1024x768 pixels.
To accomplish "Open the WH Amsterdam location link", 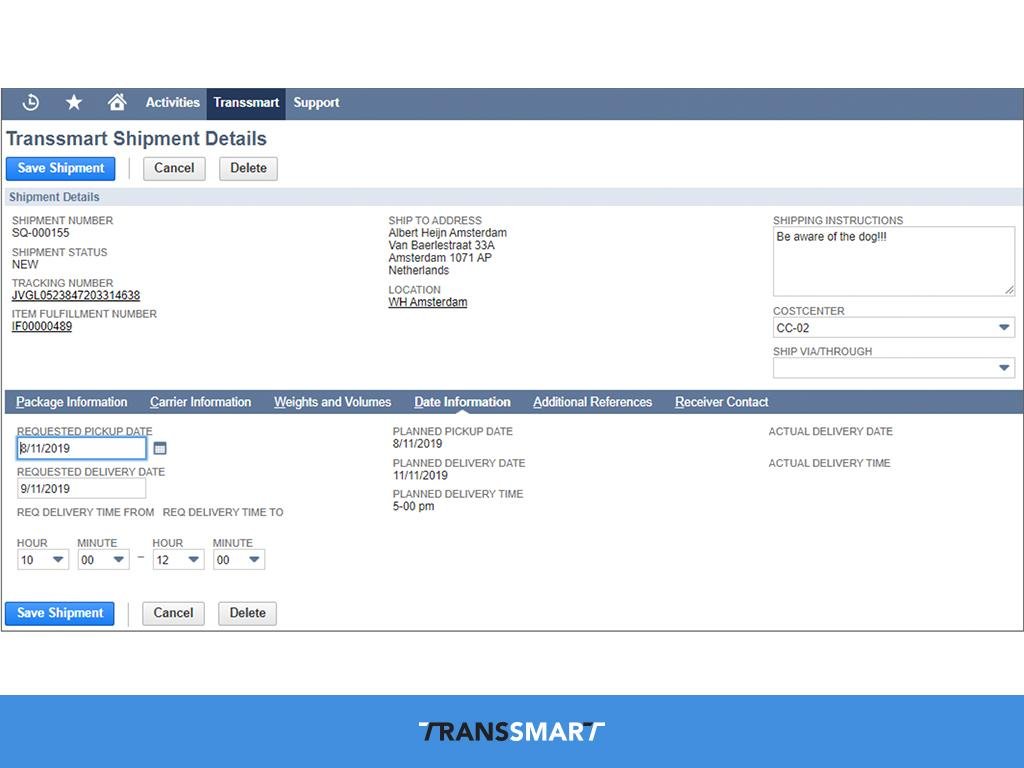I will click(428, 302).
